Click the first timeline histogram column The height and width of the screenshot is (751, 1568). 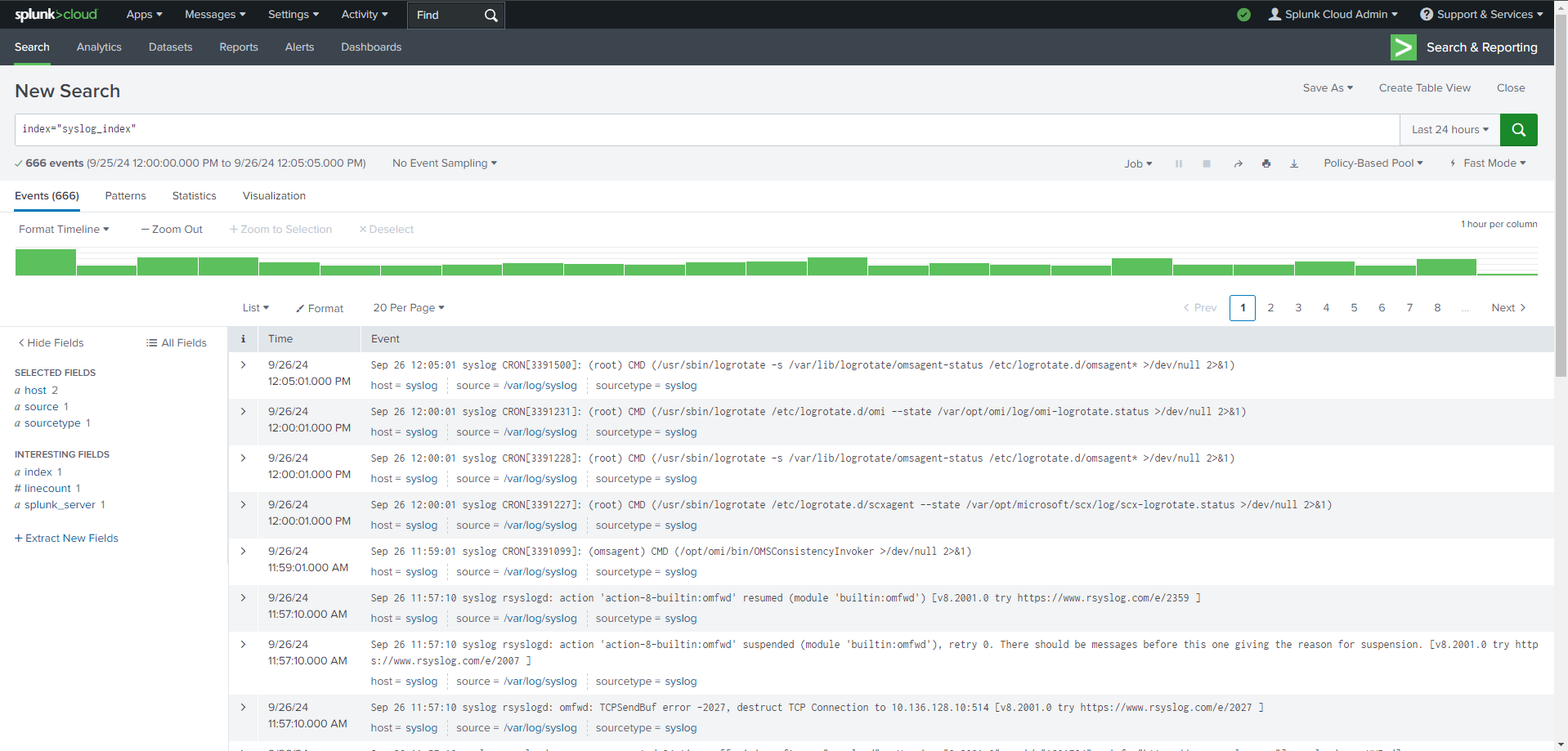(46, 262)
